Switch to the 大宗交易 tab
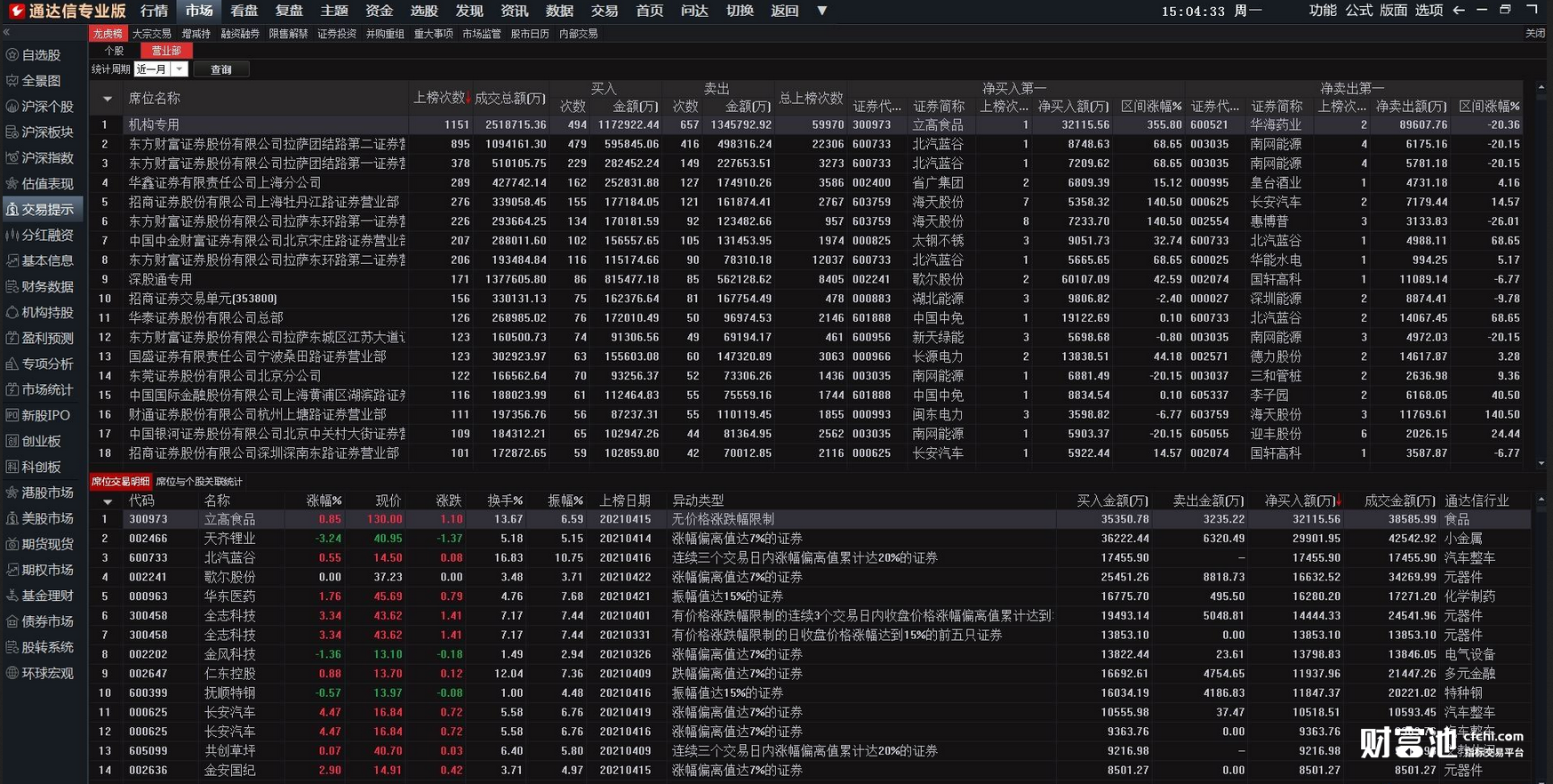Viewport: 1553px width, 784px height. [x=152, y=34]
